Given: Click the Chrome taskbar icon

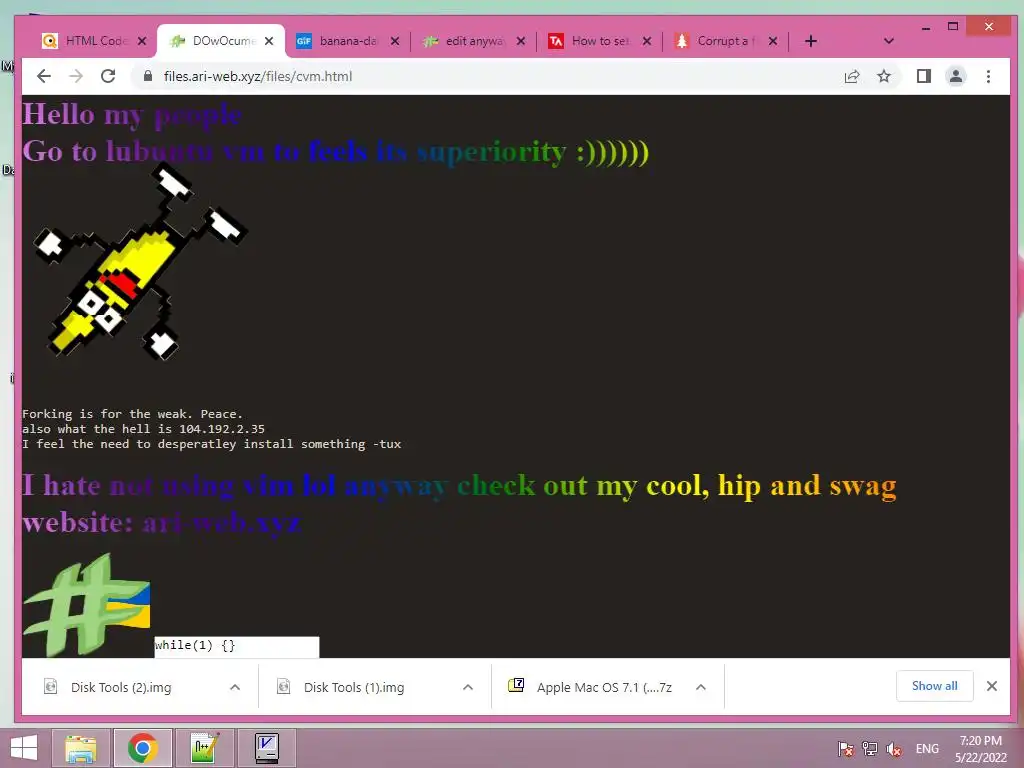Looking at the screenshot, I should point(142,748).
